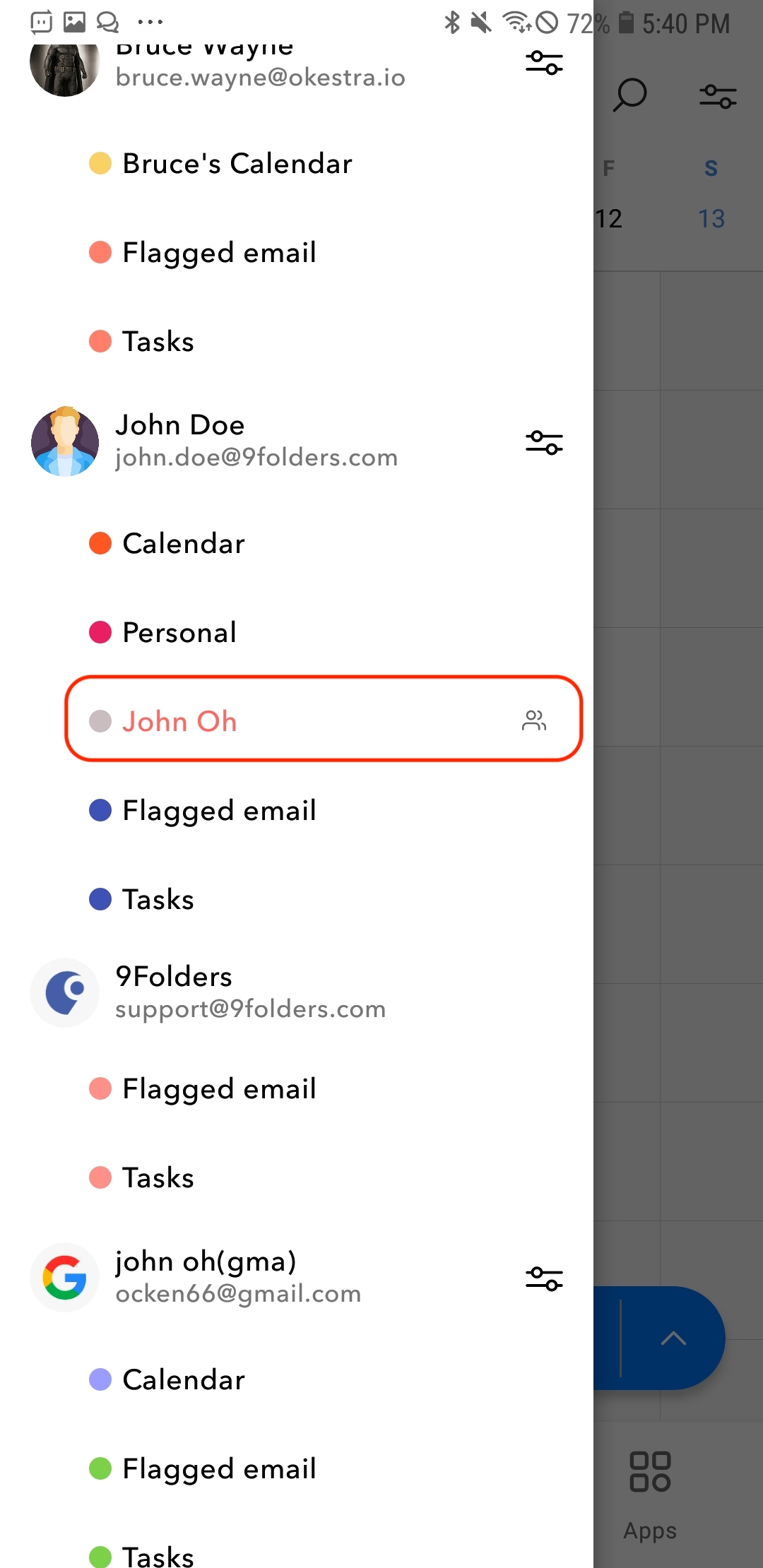Toggle John Doe's Personal calendar
The height and width of the screenshot is (1568, 763).
[x=179, y=632]
